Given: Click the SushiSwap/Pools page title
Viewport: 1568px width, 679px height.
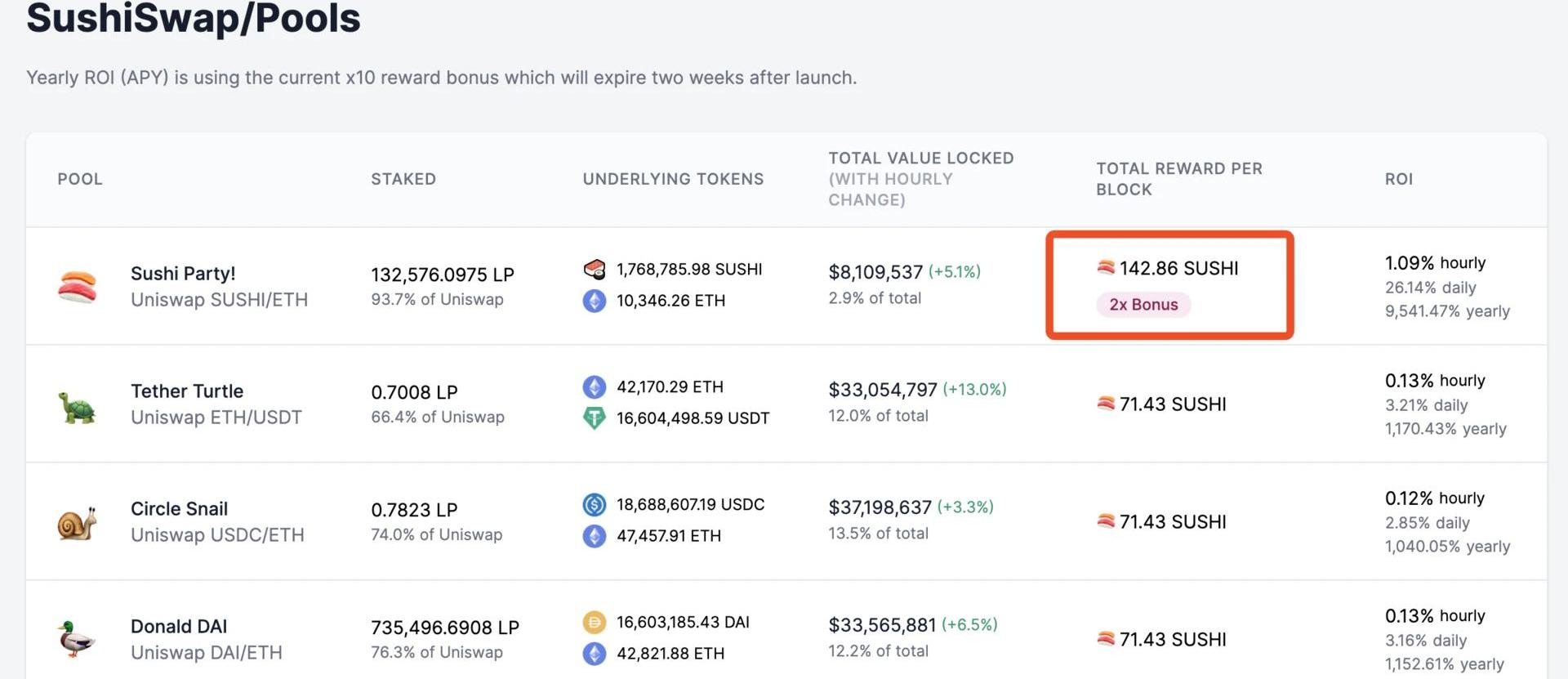Looking at the screenshot, I should (194, 19).
